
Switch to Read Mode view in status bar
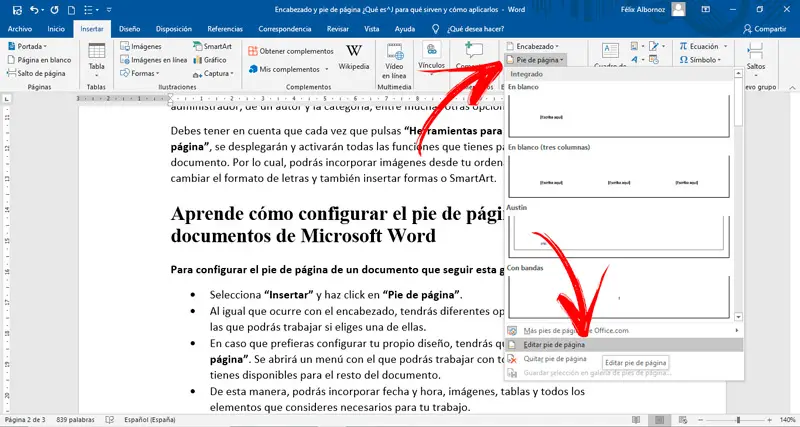(636, 420)
